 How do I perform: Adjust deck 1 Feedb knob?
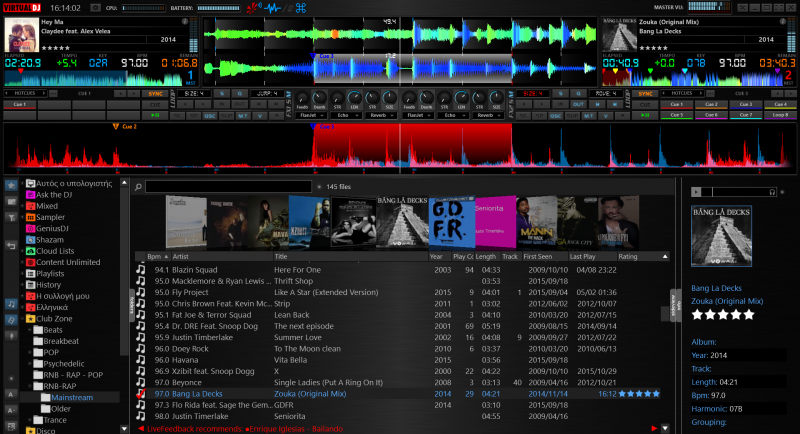click(x=302, y=98)
